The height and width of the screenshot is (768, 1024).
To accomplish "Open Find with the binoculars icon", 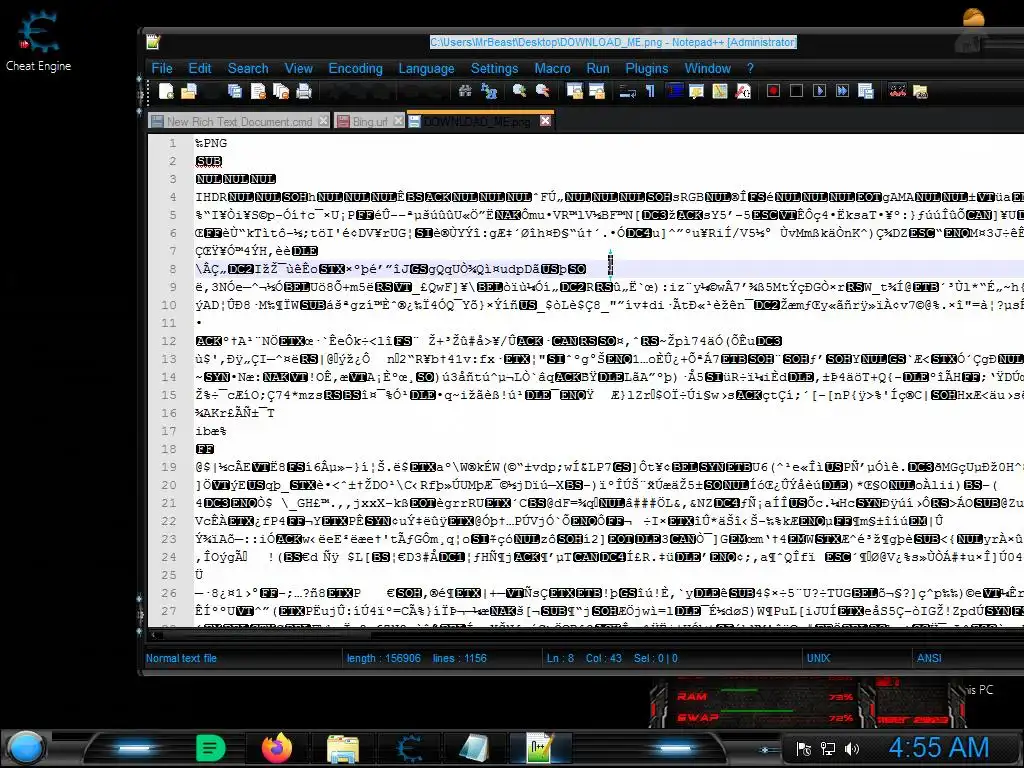I will point(465,91).
